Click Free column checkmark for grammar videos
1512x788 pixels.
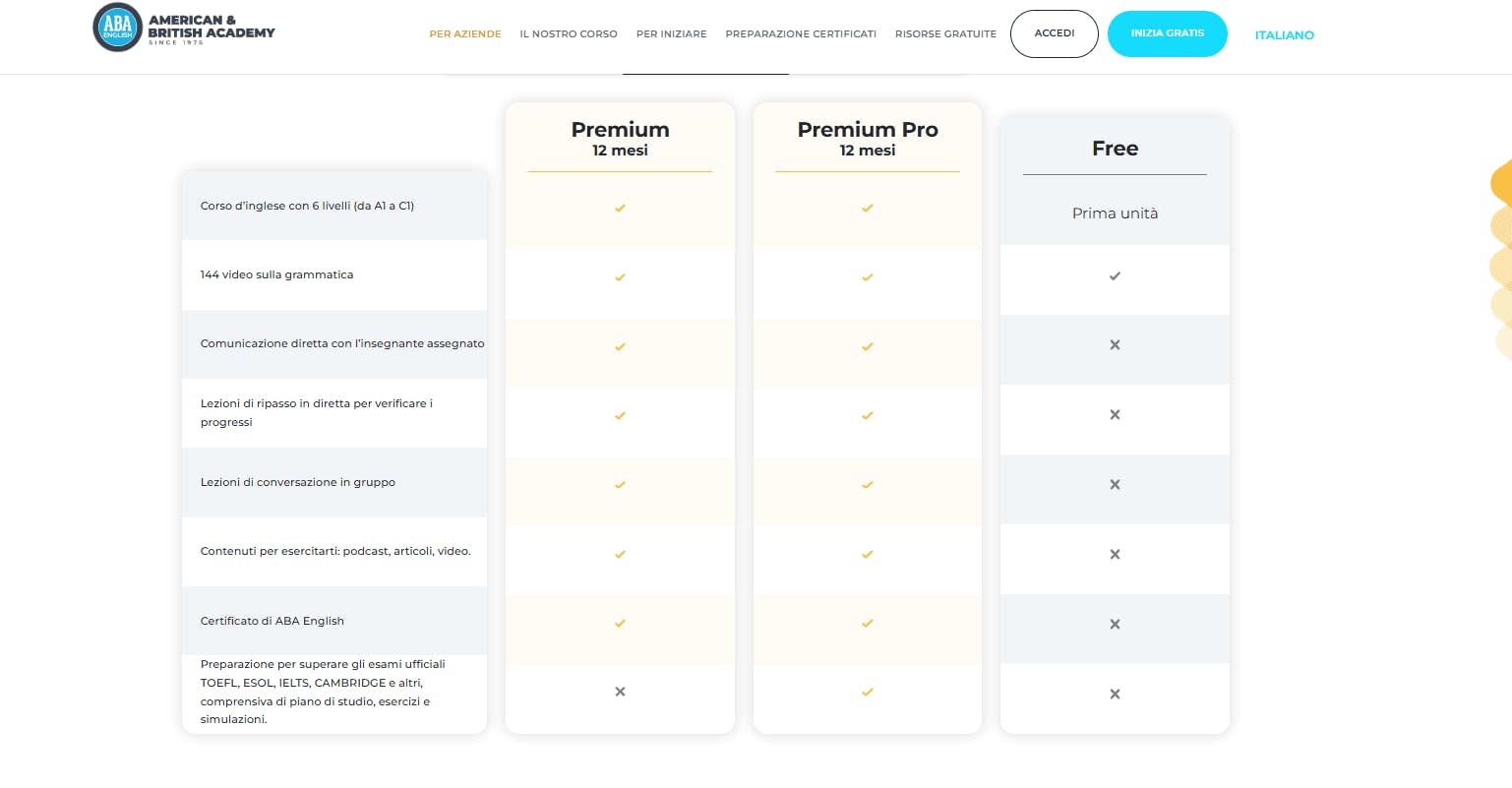(1115, 276)
